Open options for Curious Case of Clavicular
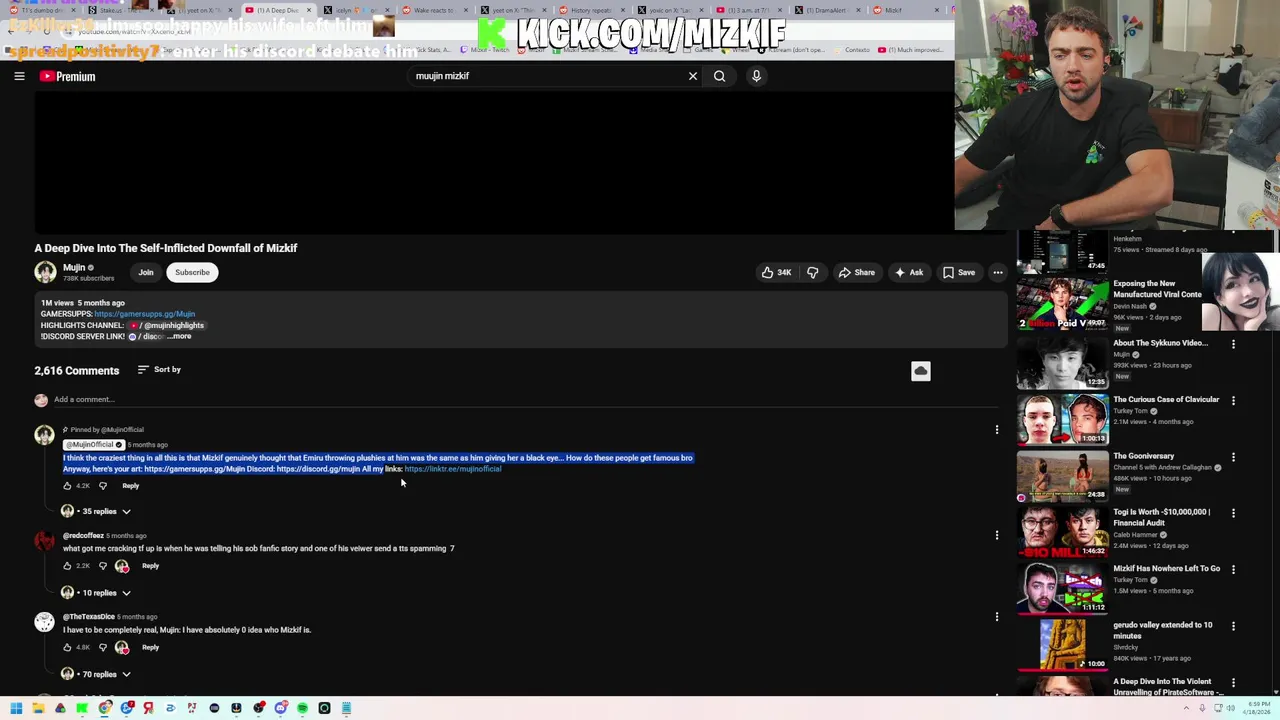Screen dimensions: 1280x720 1233,401
